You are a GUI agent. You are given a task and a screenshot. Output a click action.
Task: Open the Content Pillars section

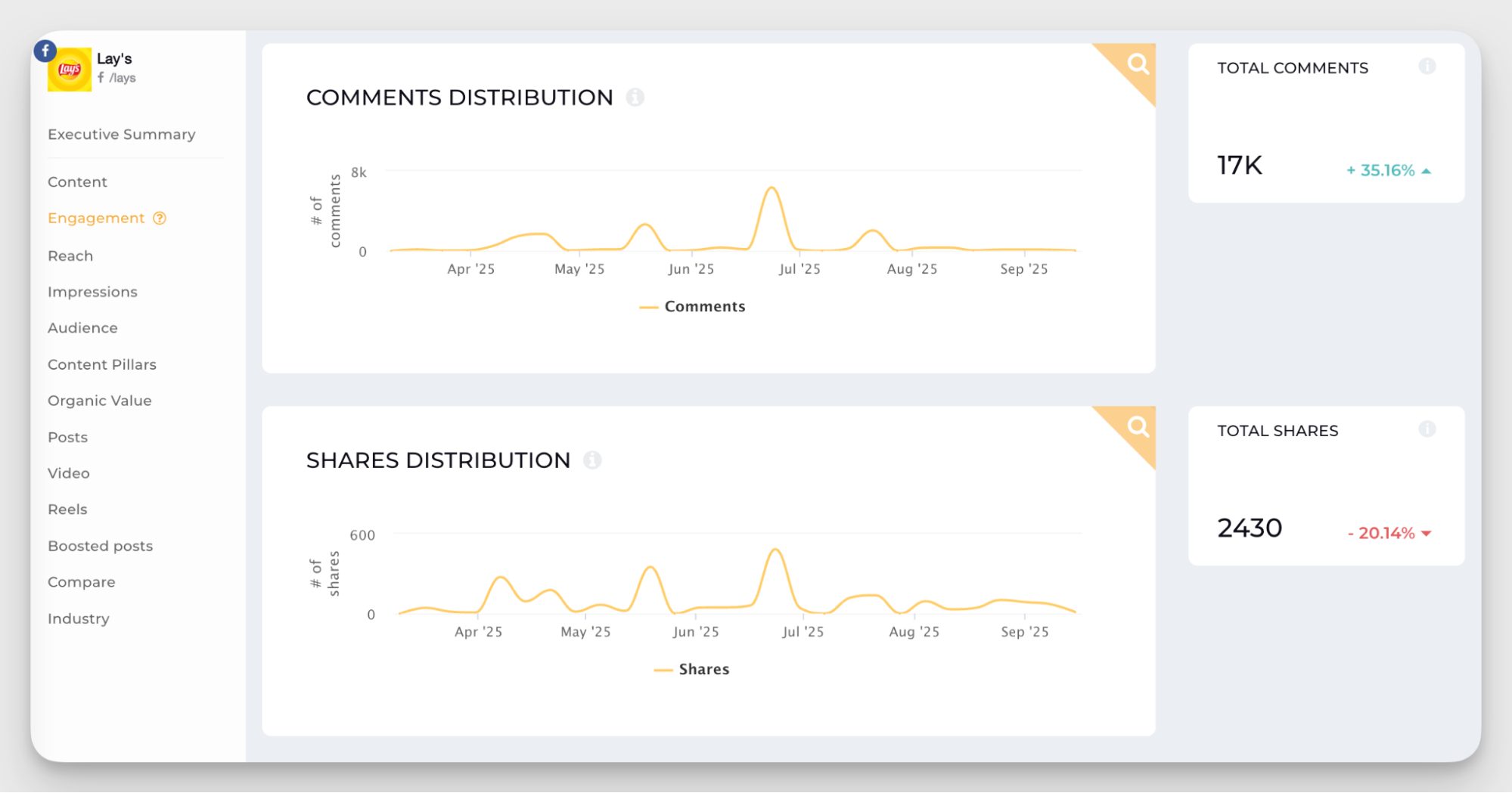[102, 364]
